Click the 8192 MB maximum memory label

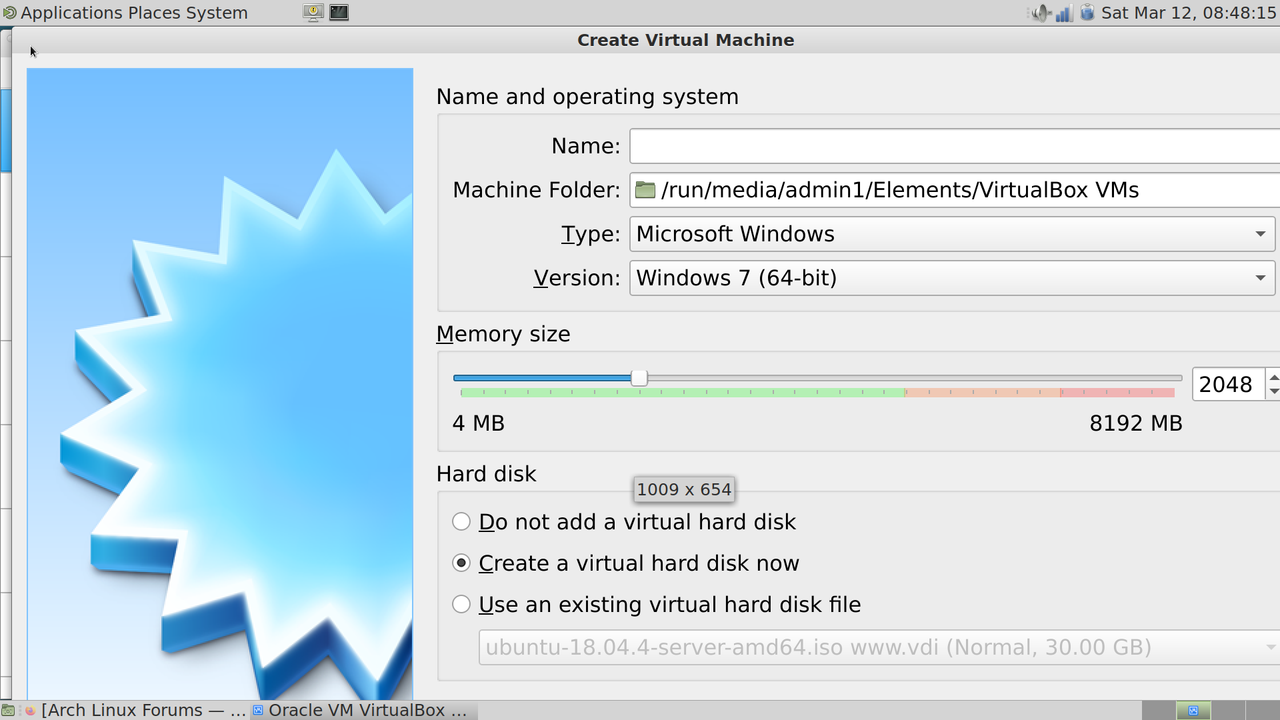tap(1136, 423)
